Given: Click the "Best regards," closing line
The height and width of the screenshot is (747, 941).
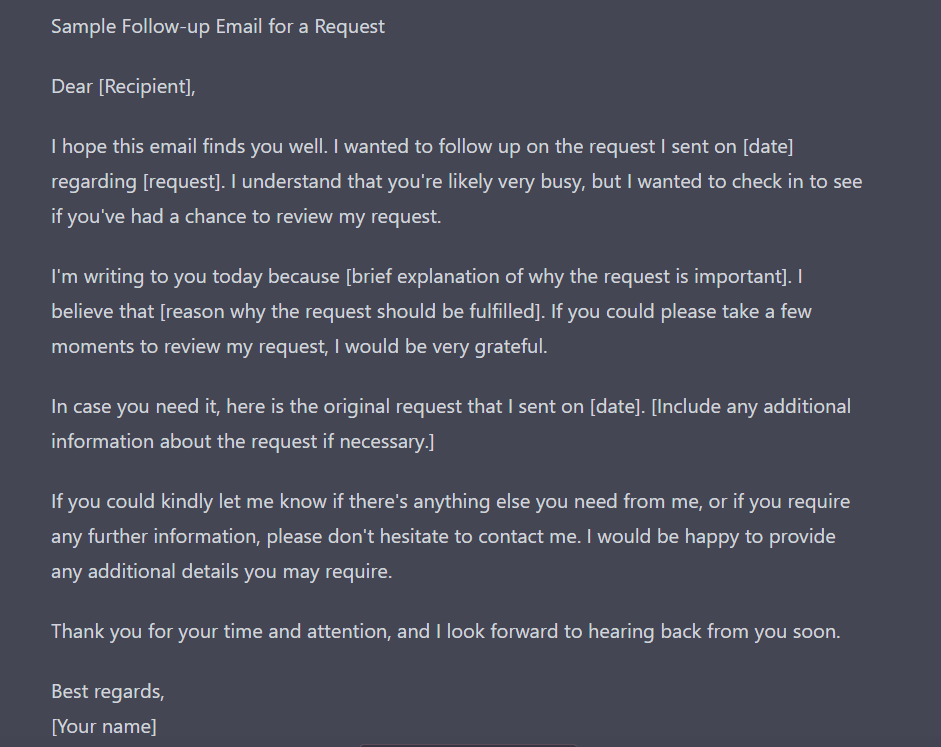Looking at the screenshot, I should point(107,691).
